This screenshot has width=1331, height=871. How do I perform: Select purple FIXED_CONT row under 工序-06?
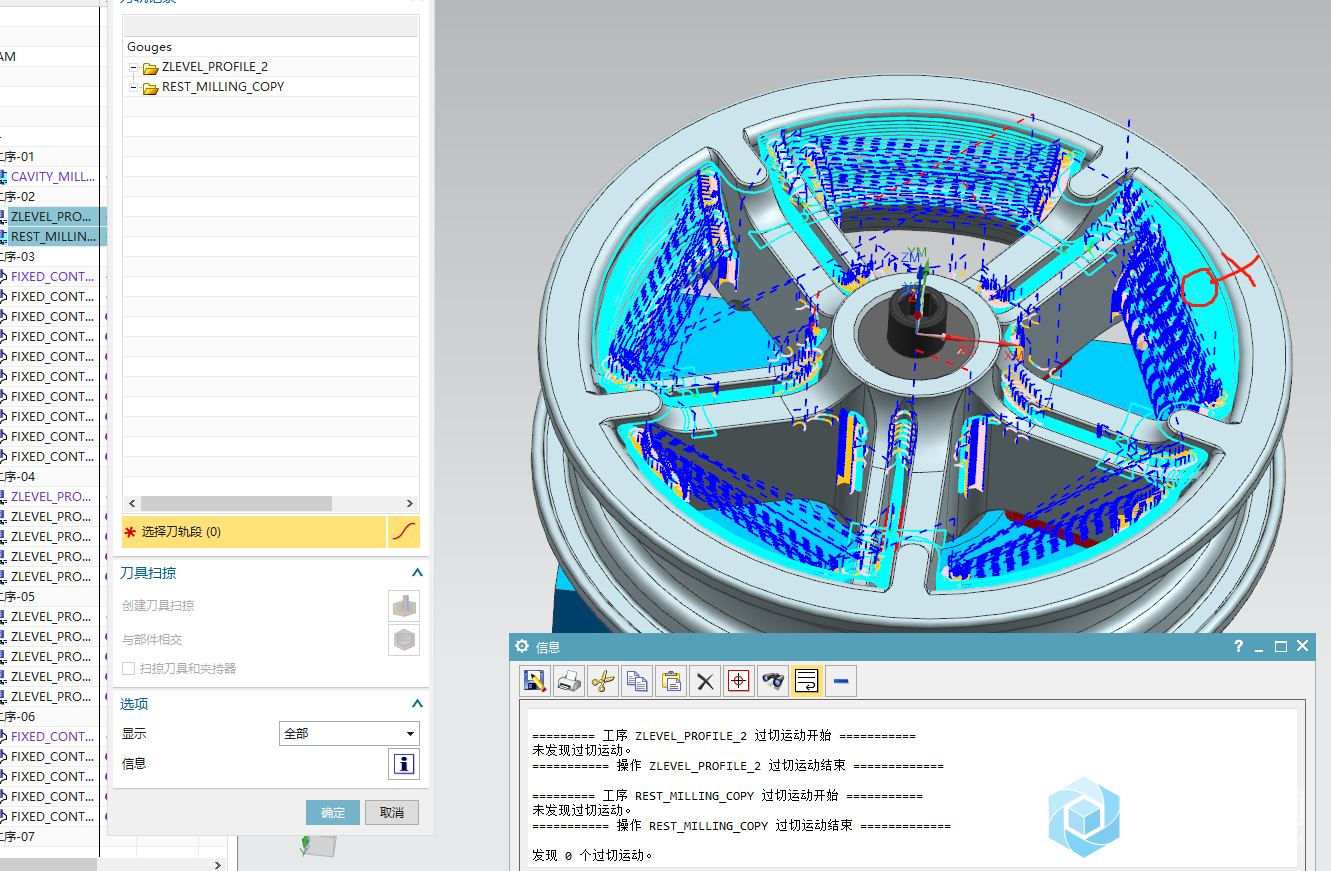(x=53, y=737)
